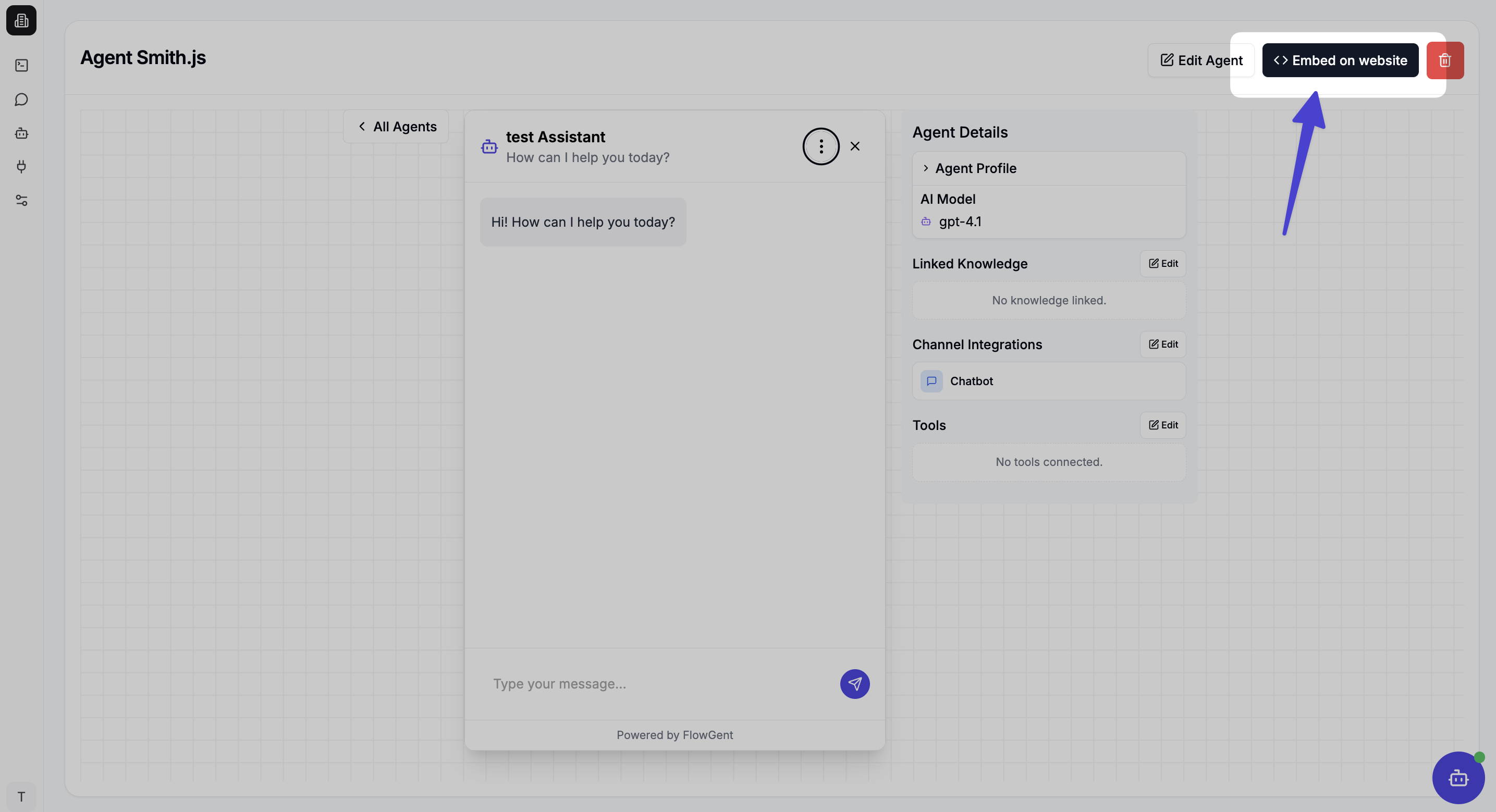Open the chat bubble icon in sidebar

[x=21, y=100]
